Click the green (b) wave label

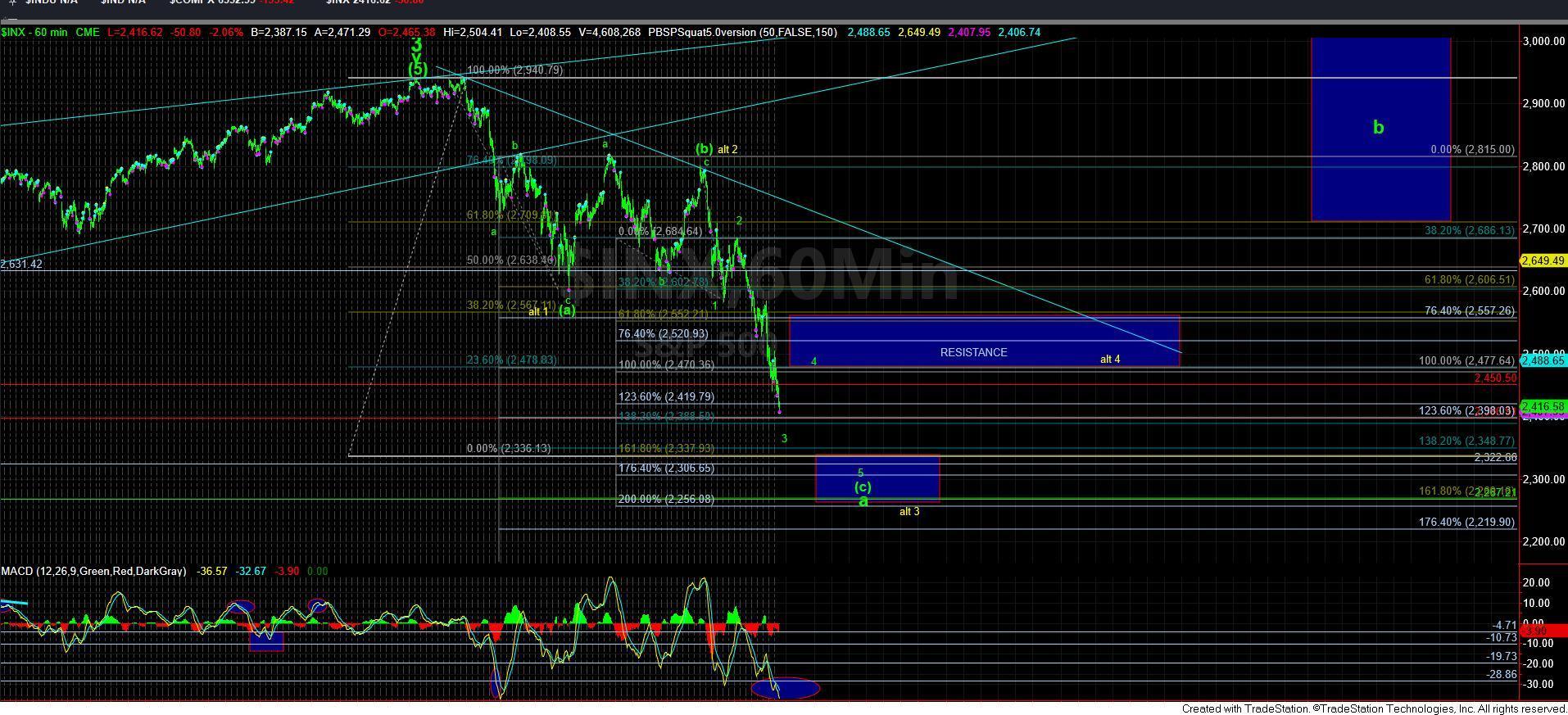704,149
